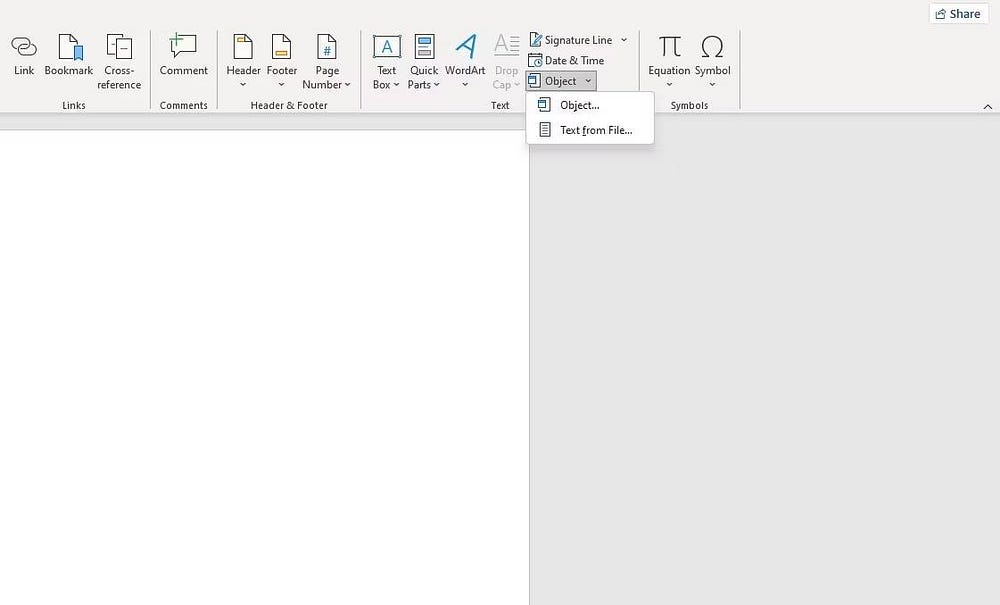Open the Symbol gallery
The image size is (1000, 605).
click(712, 55)
